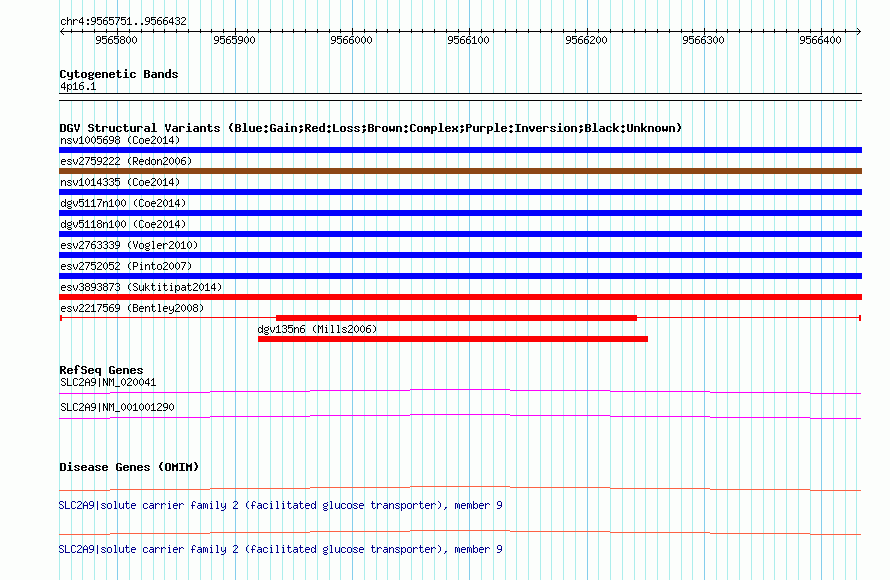Screen dimensions: 890x580
Task: Select the esv2763339 (Vogler2010) label
Action: 129,245
